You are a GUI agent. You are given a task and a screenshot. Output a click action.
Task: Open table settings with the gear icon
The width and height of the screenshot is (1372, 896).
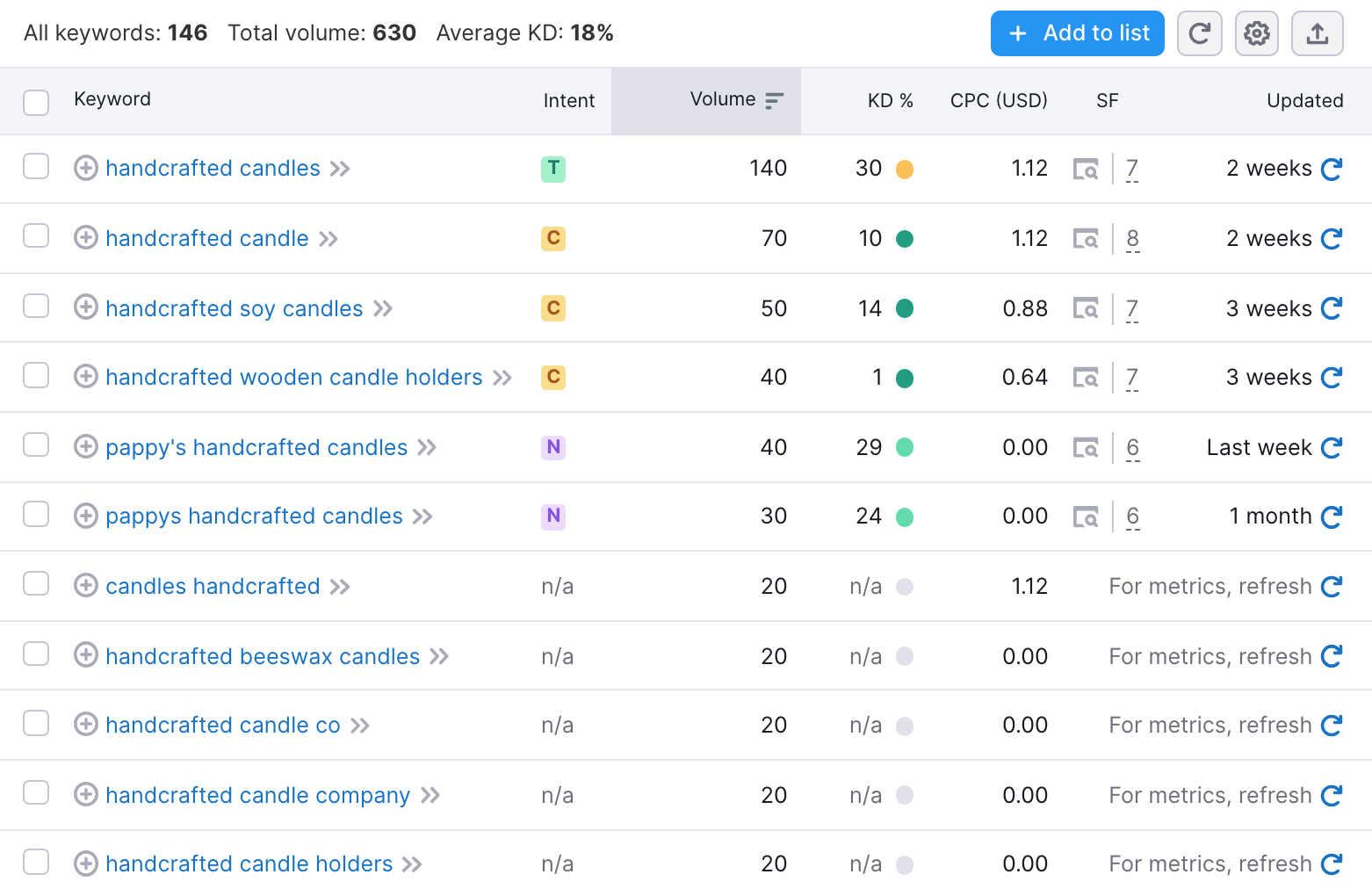coord(1257,33)
